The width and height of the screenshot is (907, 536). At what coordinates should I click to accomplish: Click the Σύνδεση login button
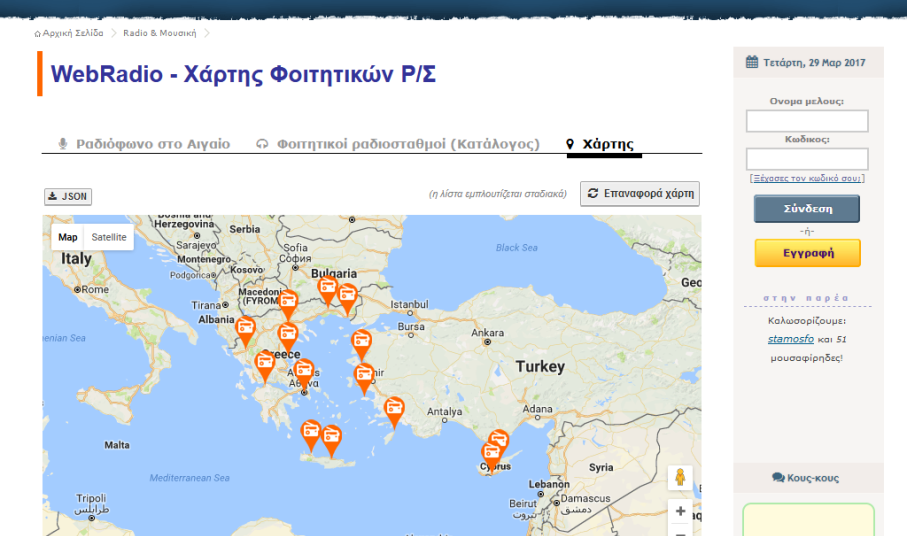click(x=806, y=209)
